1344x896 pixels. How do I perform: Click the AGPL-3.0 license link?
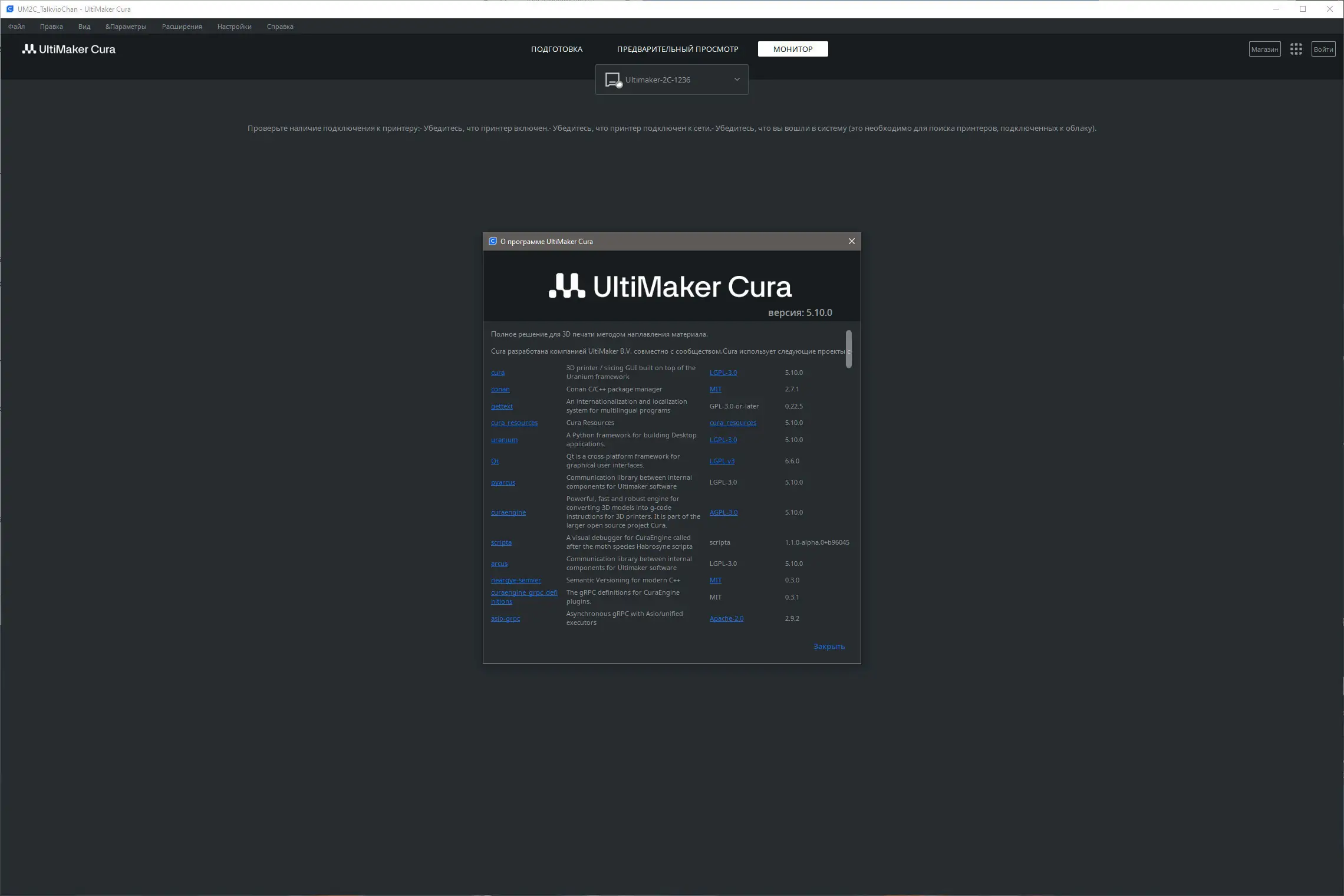723,512
